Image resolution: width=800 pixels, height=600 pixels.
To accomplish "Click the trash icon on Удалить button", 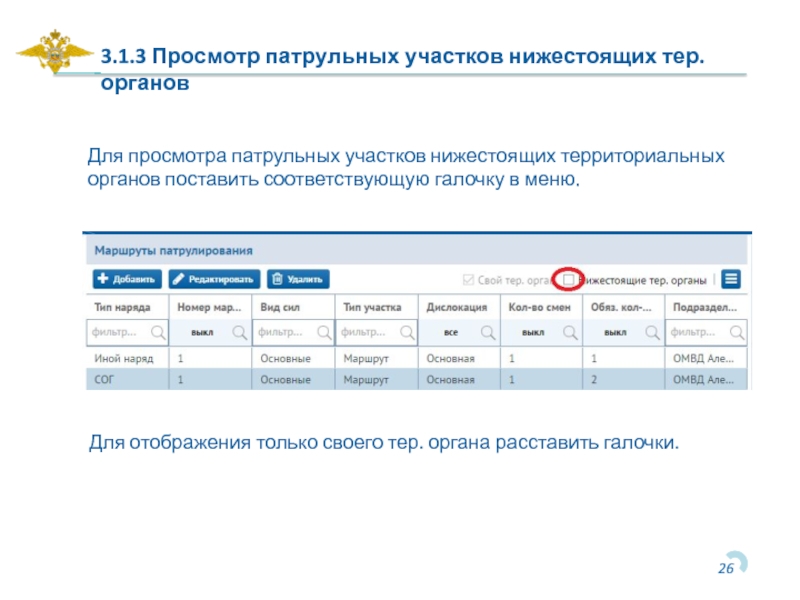I will coord(277,279).
